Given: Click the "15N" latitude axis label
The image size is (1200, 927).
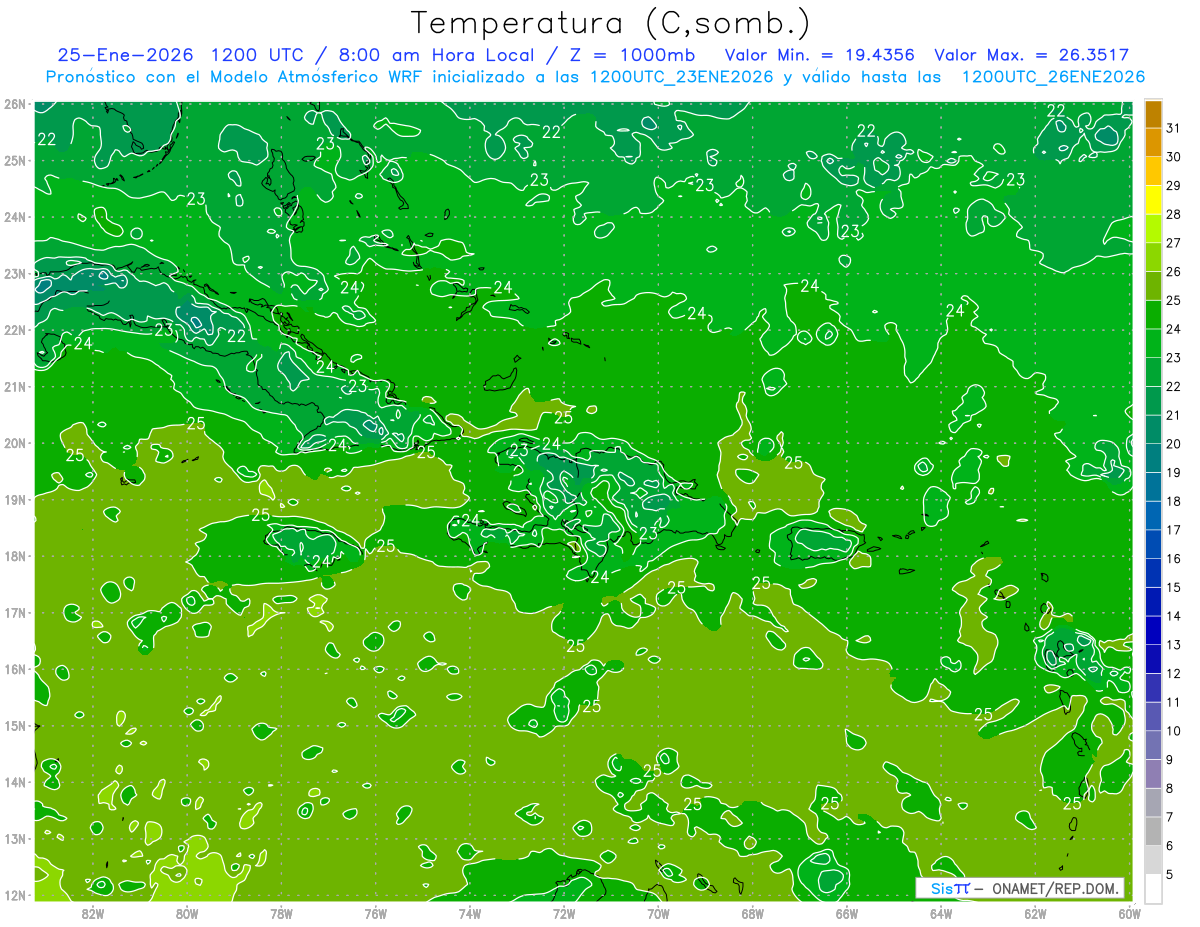Looking at the screenshot, I should coord(15,725).
